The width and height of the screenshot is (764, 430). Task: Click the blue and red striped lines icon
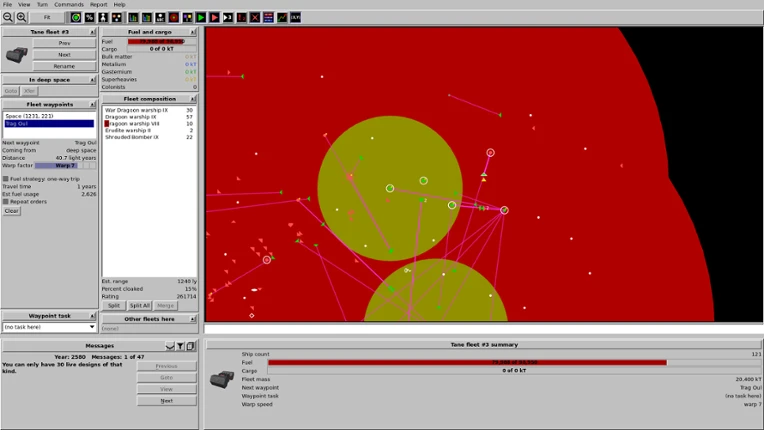pyautogui.click(x=268, y=18)
